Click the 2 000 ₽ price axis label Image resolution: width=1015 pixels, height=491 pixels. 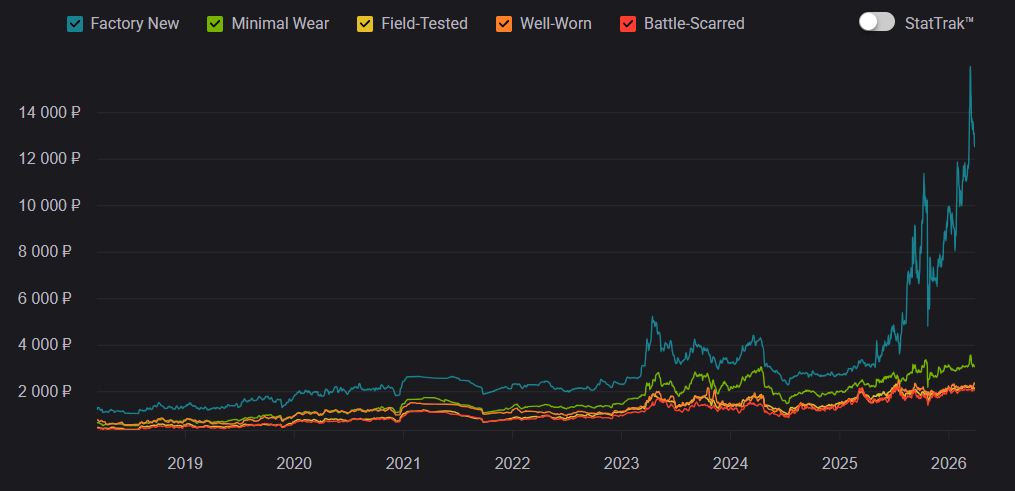(50, 392)
